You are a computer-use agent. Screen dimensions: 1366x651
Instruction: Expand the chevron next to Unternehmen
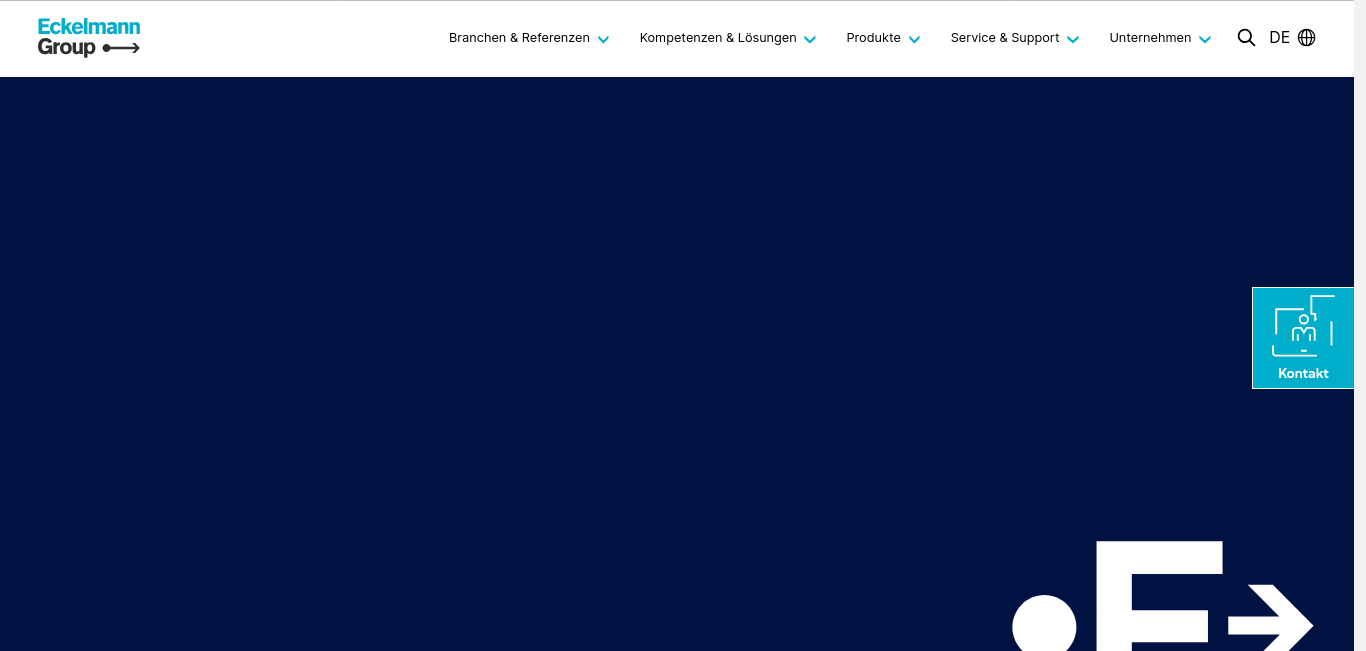point(1205,39)
